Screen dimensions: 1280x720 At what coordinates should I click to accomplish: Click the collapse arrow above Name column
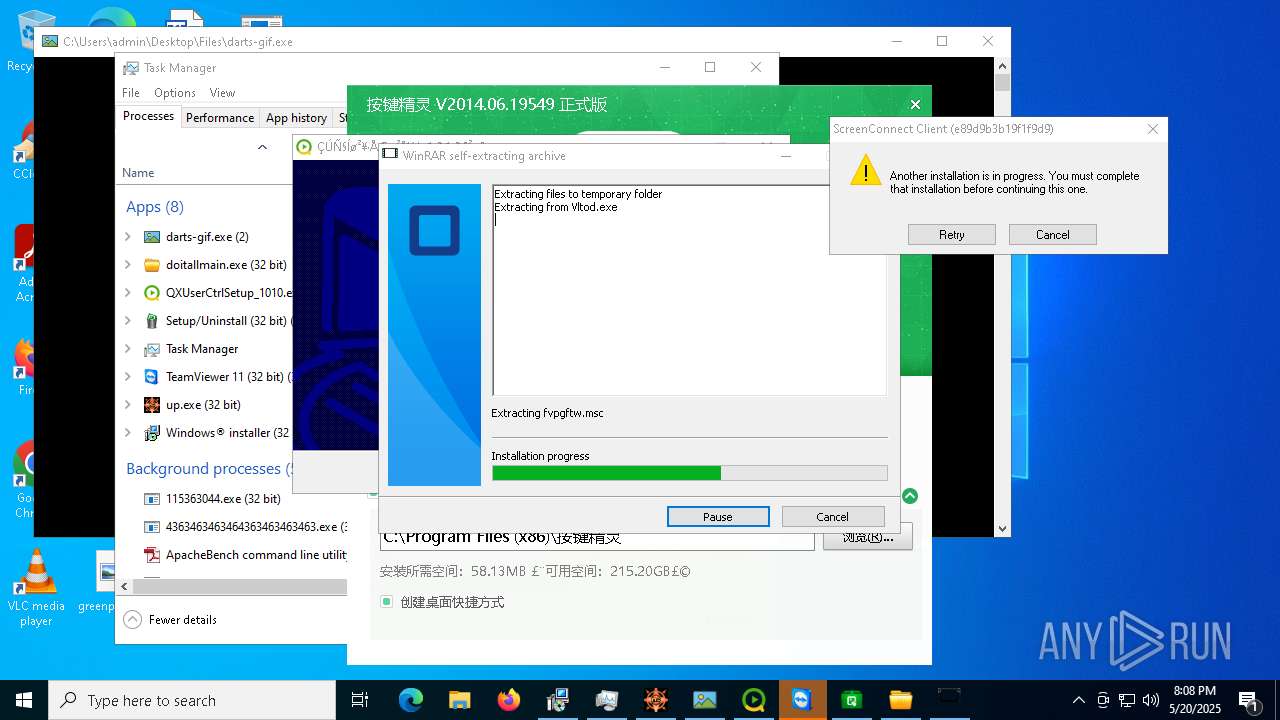tap(262, 147)
